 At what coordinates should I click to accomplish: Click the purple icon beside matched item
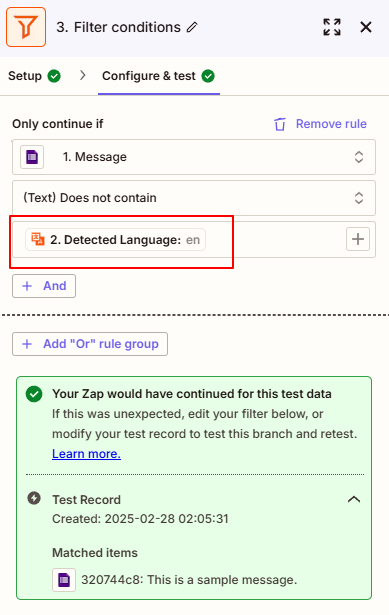pyautogui.click(x=64, y=580)
